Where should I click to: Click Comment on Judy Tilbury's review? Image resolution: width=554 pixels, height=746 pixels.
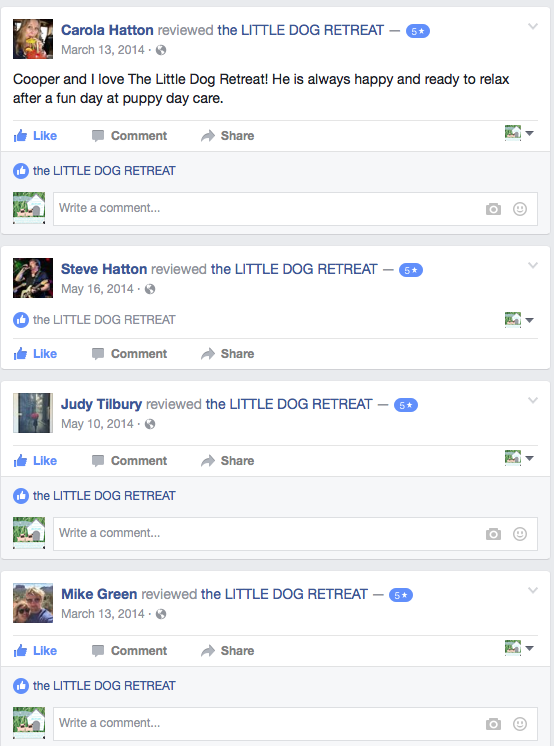pos(129,461)
